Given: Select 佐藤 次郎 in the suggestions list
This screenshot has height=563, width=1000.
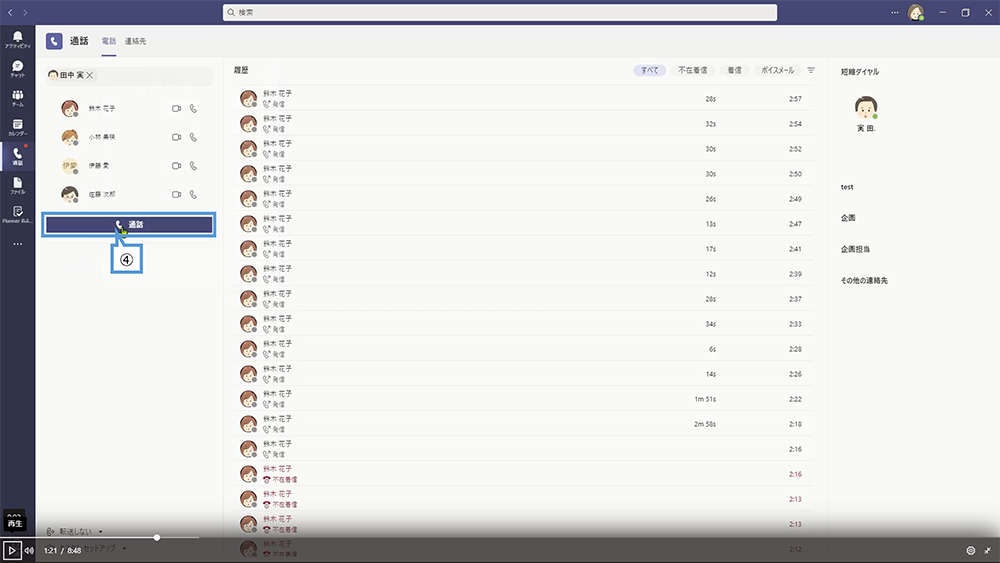Looking at the screenshot, I should [x=129, y=194].
